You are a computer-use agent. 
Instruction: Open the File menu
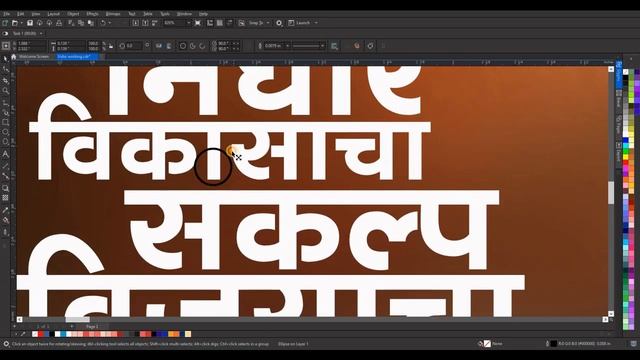pyautogui.click(x=7, y=14)
